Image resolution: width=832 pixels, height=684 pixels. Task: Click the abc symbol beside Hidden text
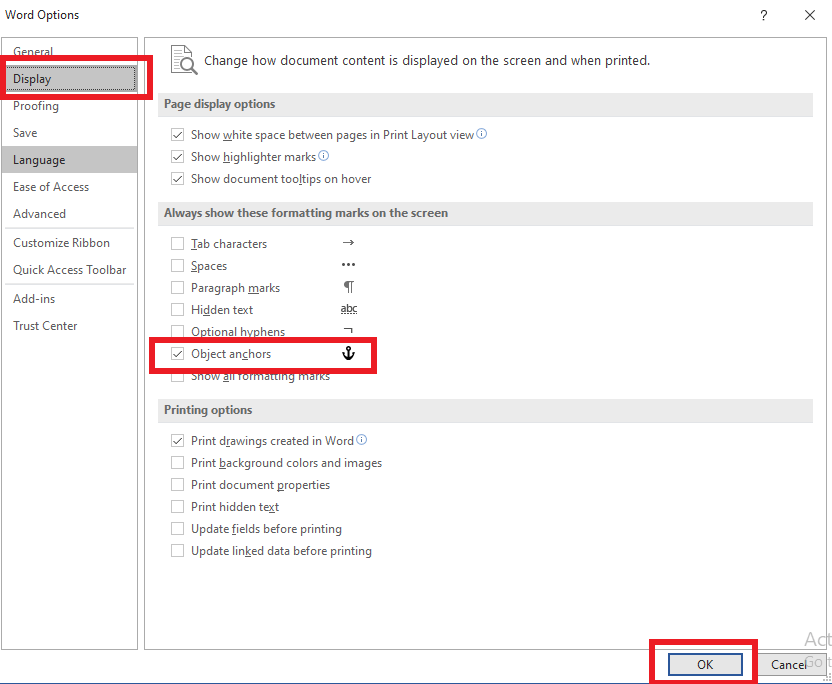click(349, 308)
